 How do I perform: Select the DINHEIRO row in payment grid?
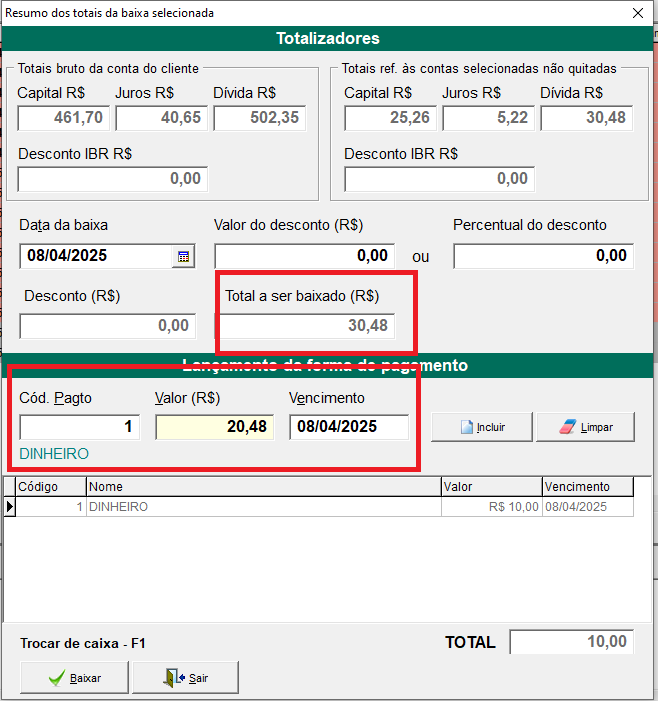[x=263, y=507]
